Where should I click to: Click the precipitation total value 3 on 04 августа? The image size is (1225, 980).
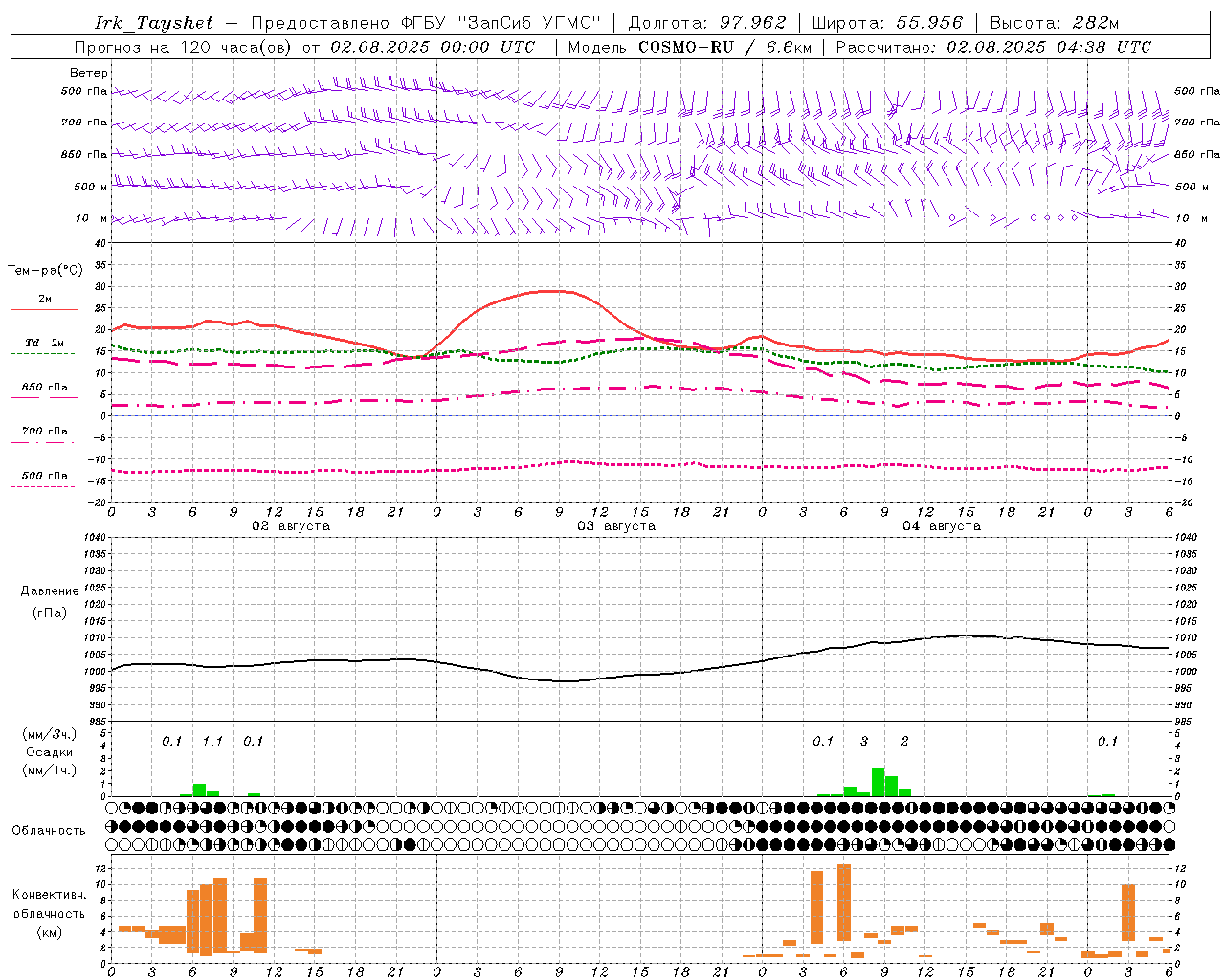point(864,742)
